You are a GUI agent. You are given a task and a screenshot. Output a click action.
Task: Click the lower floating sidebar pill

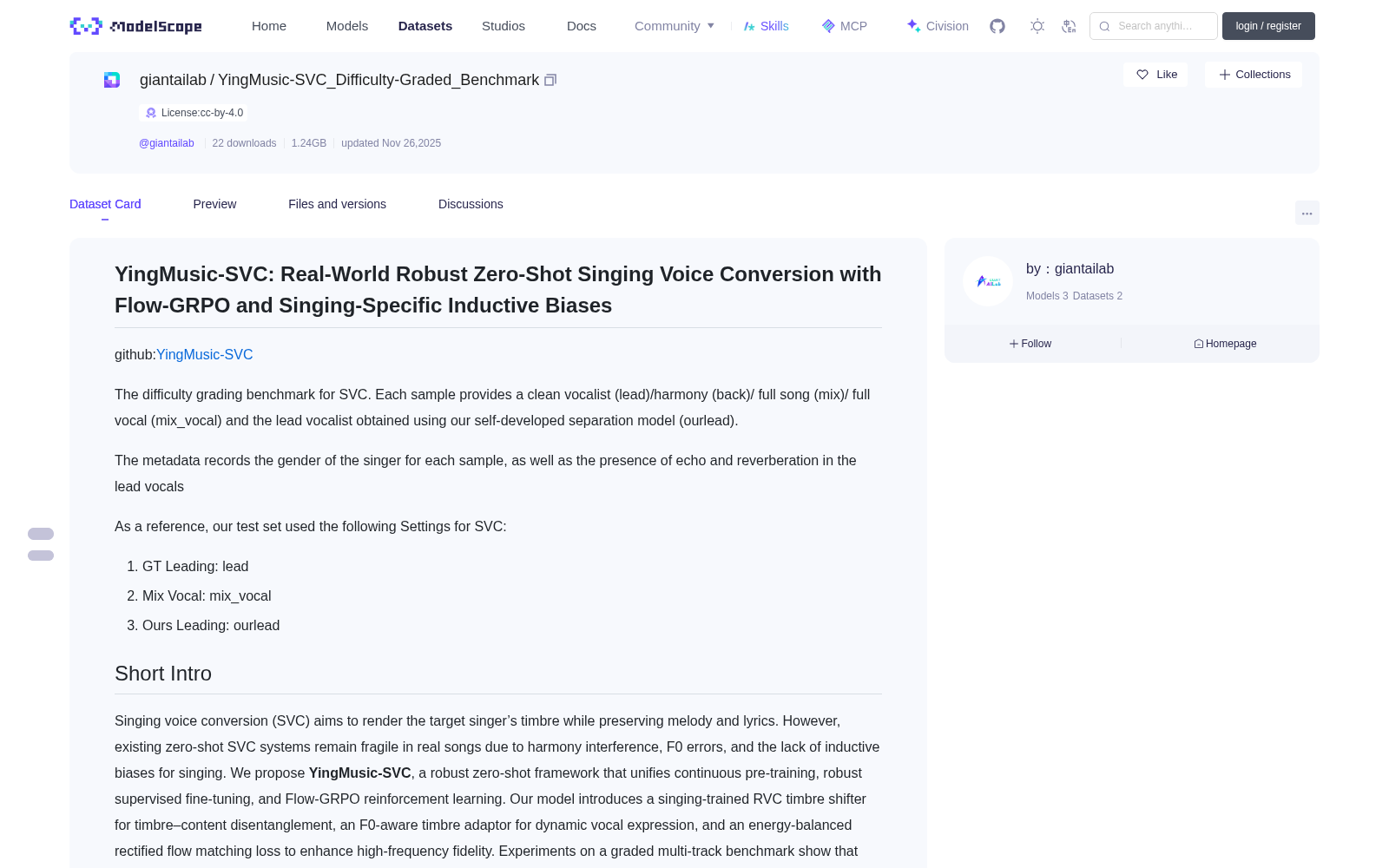click(x=41, y=556)
